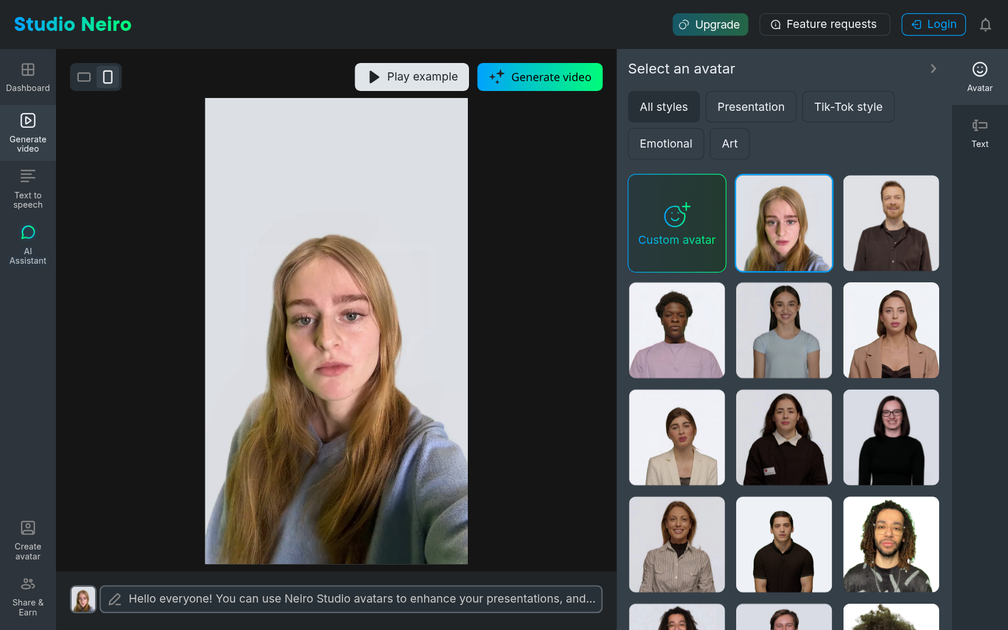Collapse the Select an avatar panel

[933, 69]
